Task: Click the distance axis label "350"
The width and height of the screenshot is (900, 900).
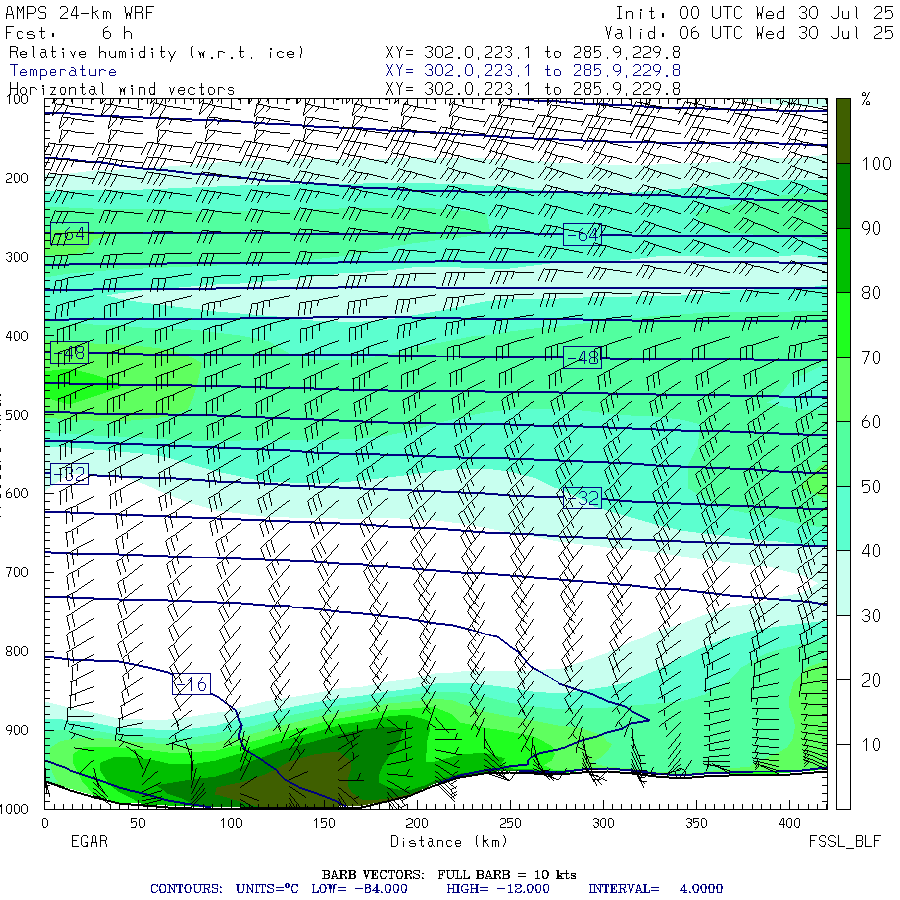Action: point(696,823)
